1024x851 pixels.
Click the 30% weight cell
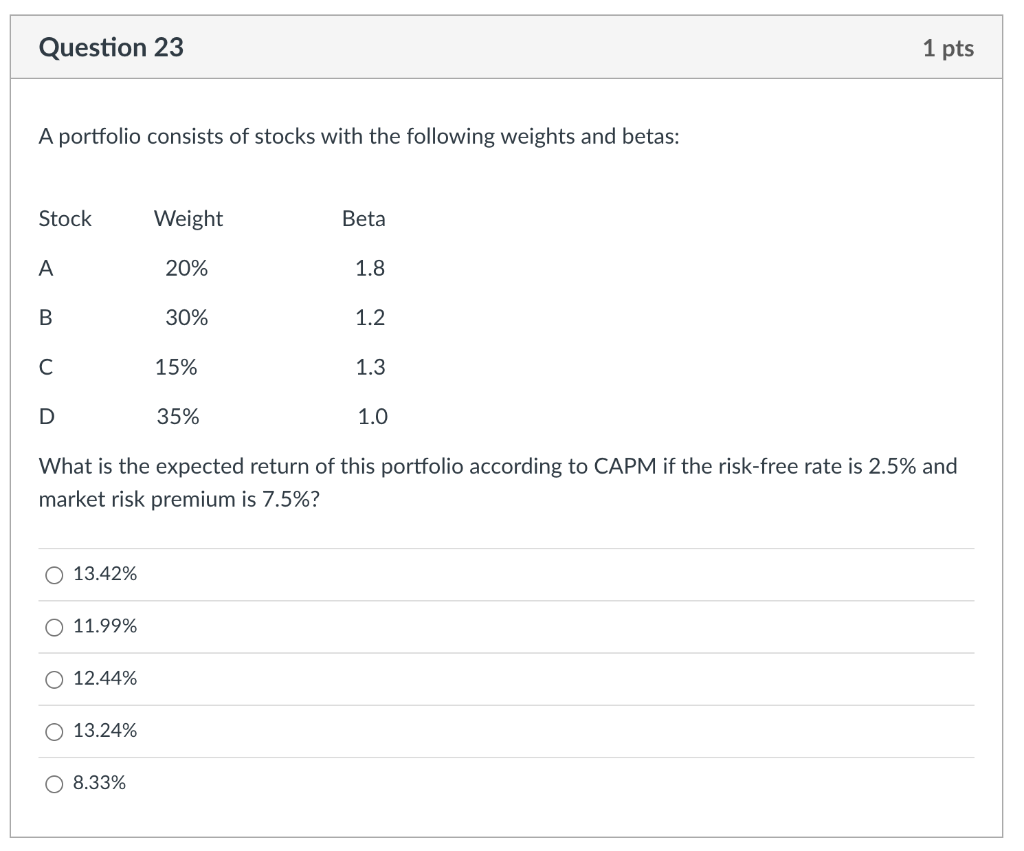tap(187, 318)
